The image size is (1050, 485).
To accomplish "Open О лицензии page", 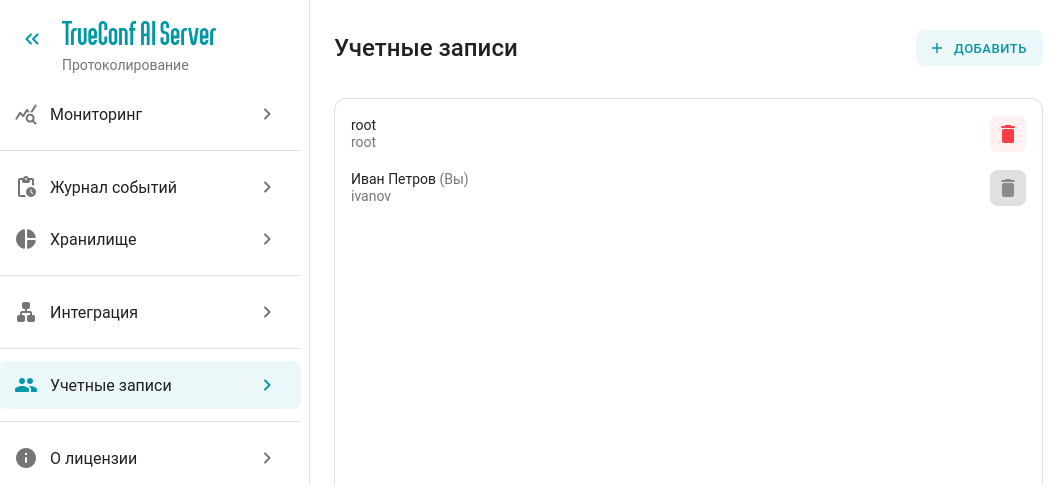I will pyautogui.click(x=151, y=458).
